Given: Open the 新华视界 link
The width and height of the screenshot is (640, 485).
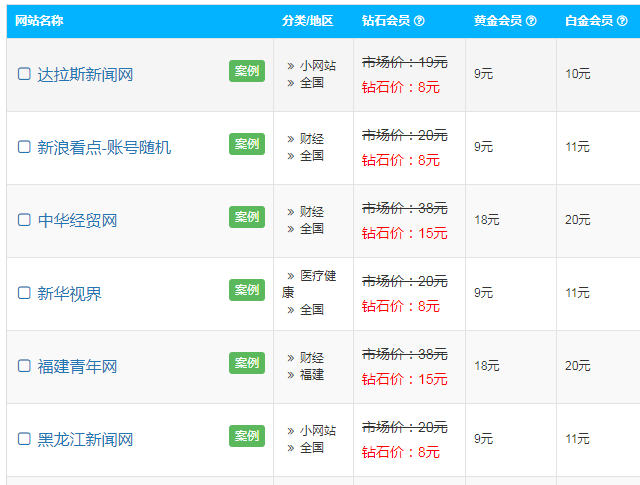Looking at the screenshot, I should click(x=69, y=294).
